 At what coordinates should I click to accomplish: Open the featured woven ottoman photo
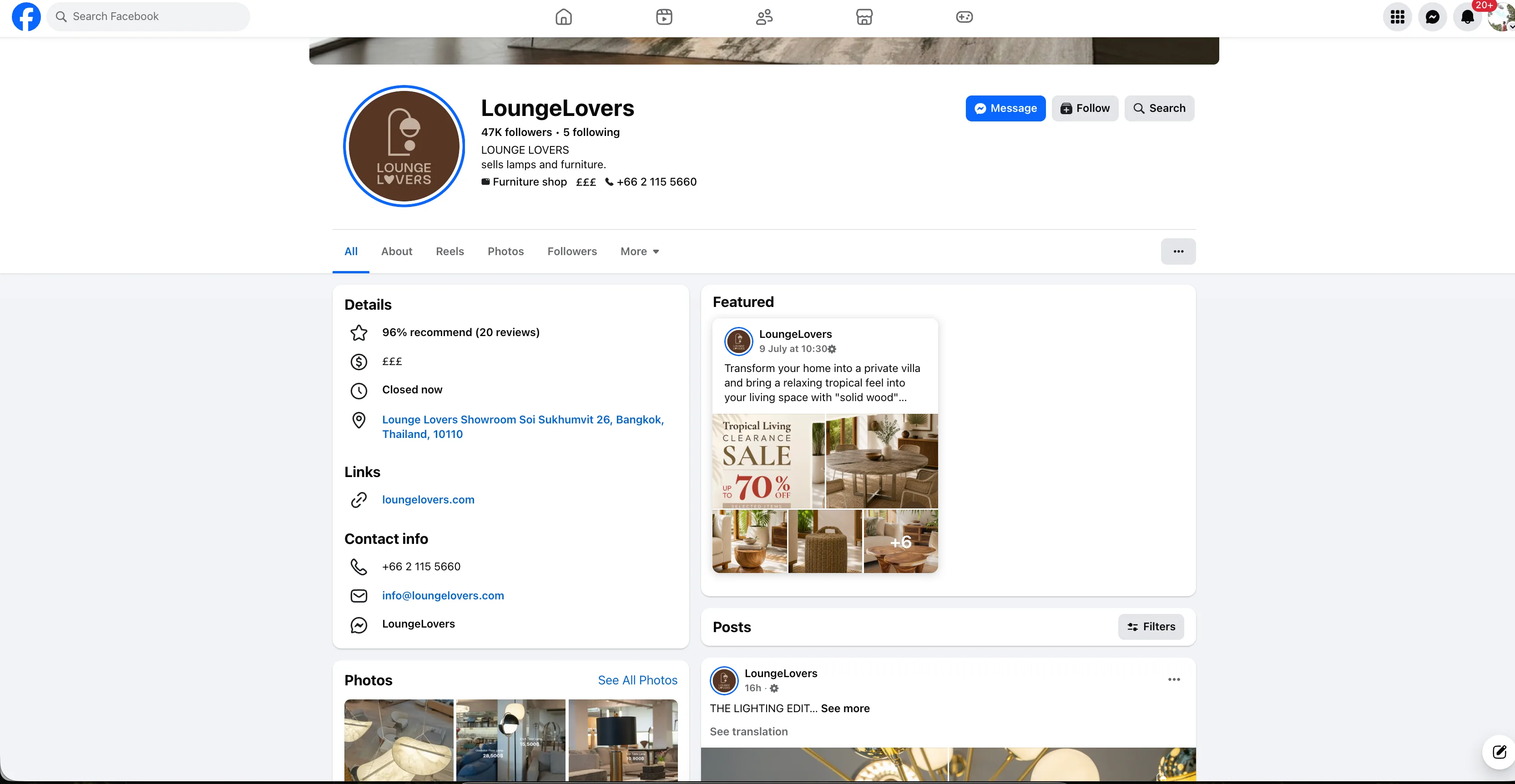[825, 541]
